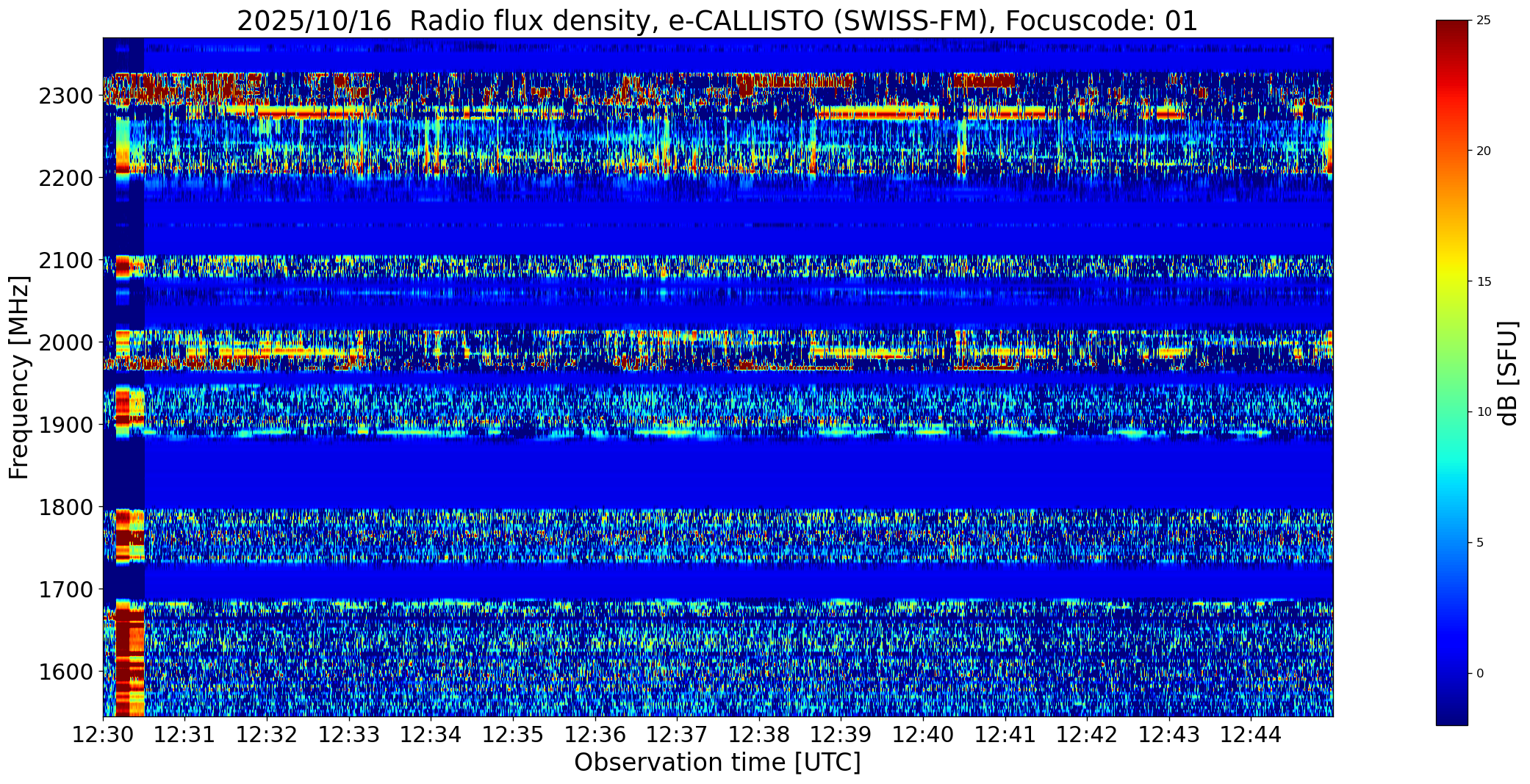Click the 12:31 time tick label
Viewport: 1530px width, 784px height.
pyautogui.click(x=184, y=735)
